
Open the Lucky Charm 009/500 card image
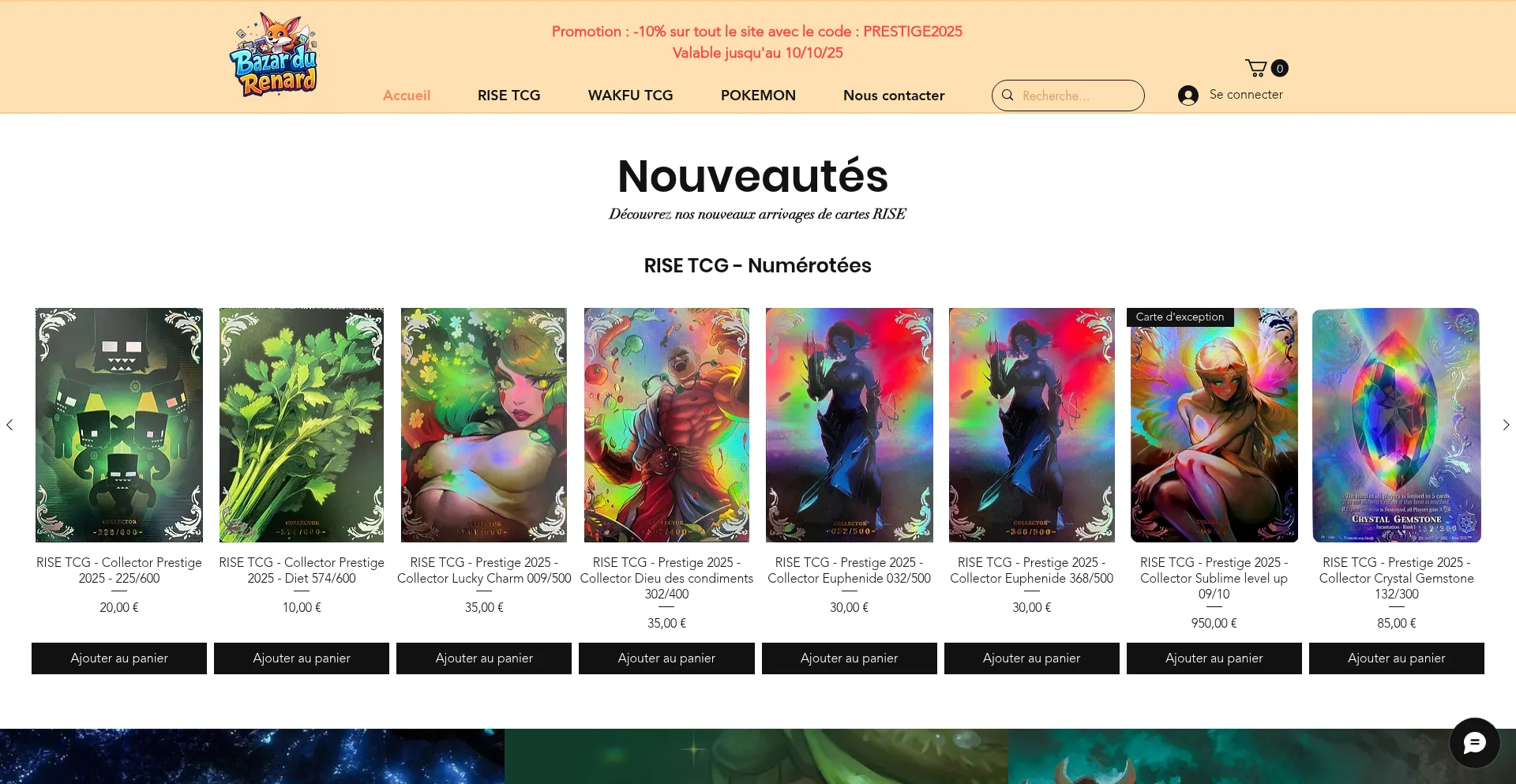coord(484,425)
